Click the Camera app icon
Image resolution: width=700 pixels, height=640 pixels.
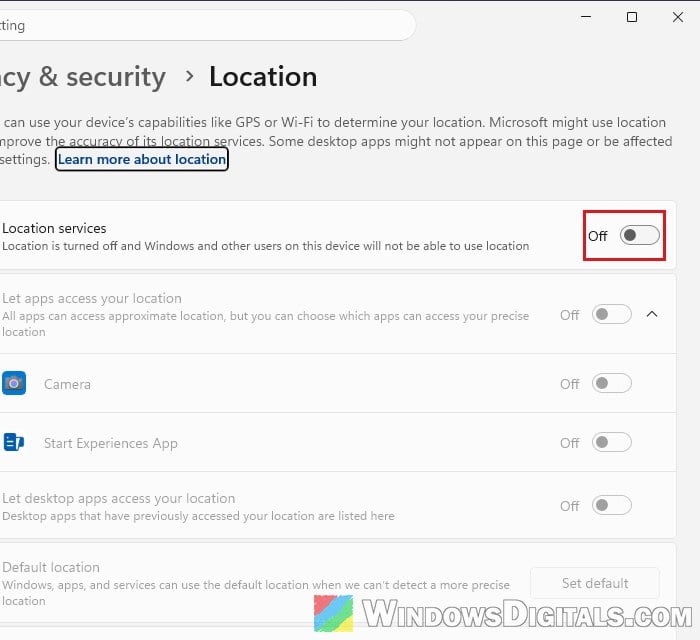tap(14, 383)
